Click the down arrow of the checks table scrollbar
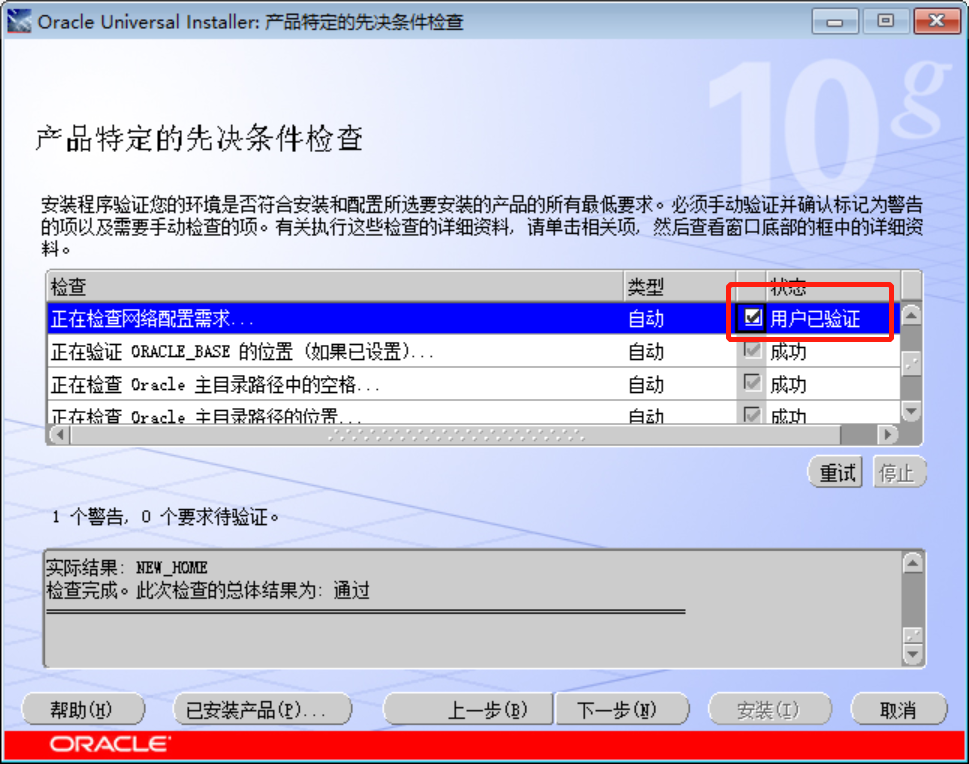The image size is (969, 764). (x=911, y=410)
